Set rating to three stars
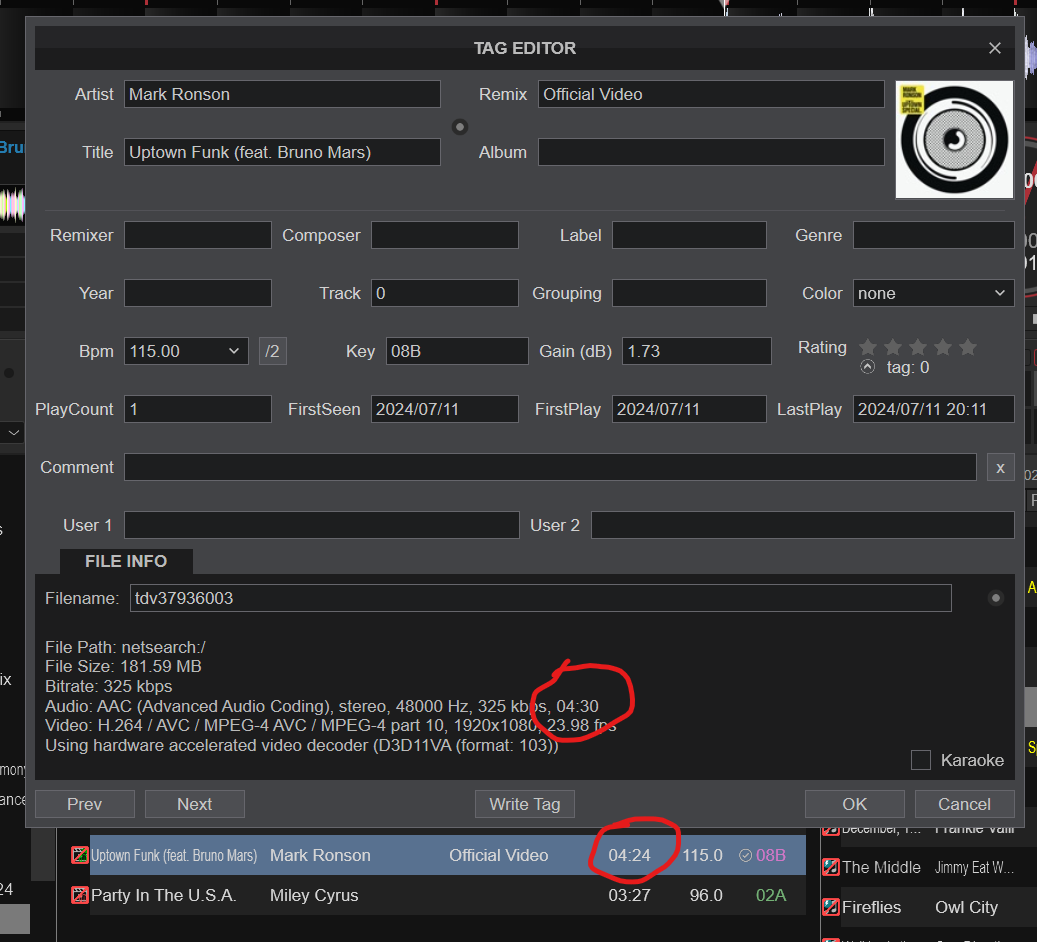The width and height of the screenshot is (1037, 942). 918,347
